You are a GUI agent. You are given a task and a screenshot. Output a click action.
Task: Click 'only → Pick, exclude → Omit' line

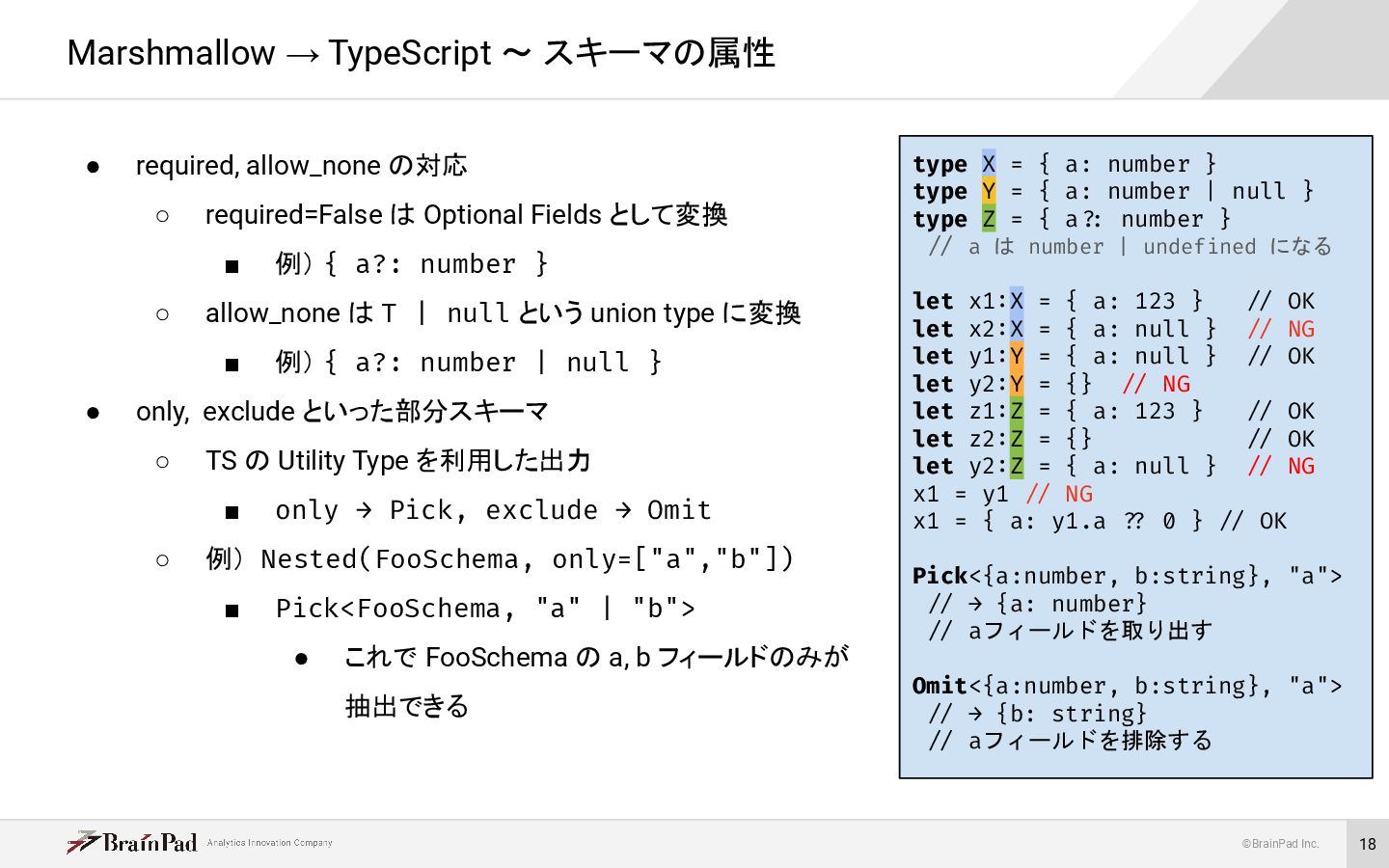click(x=493, y=510)
